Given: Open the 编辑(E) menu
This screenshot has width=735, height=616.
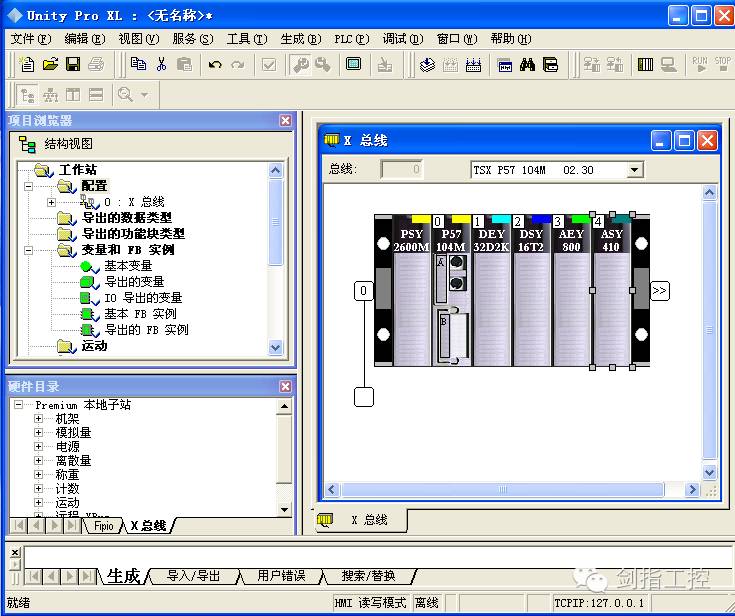Looking at the screenshot, I should pyautogui.click(x=85, y=39).
